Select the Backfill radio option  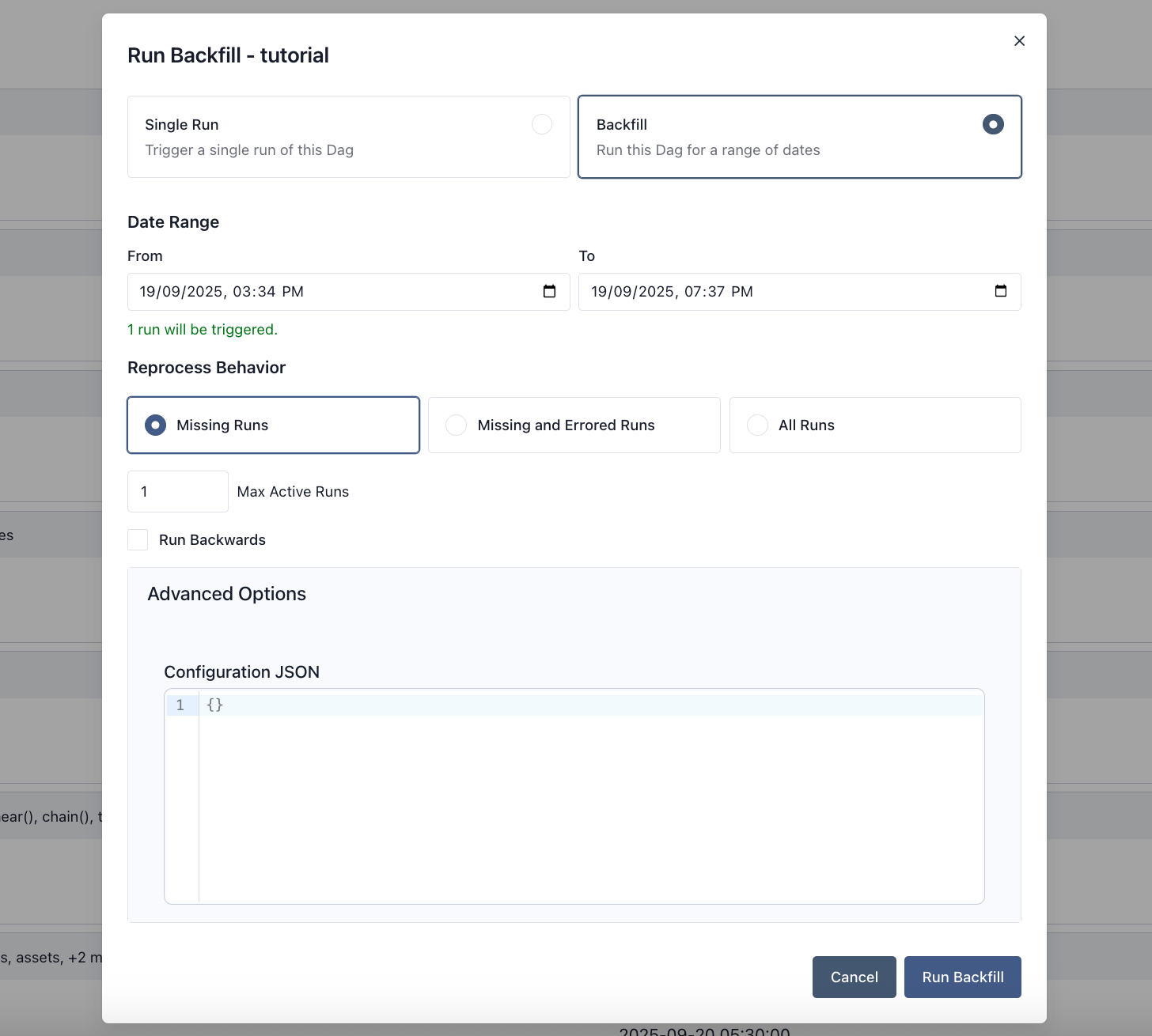click(992, 124)
